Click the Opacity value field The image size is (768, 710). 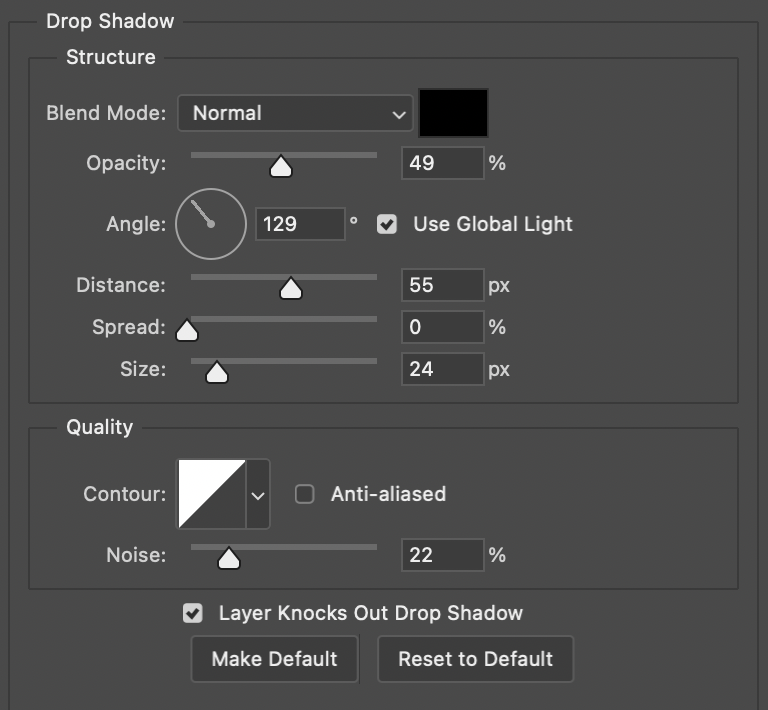pyautogui.click(x=443, y=163)
